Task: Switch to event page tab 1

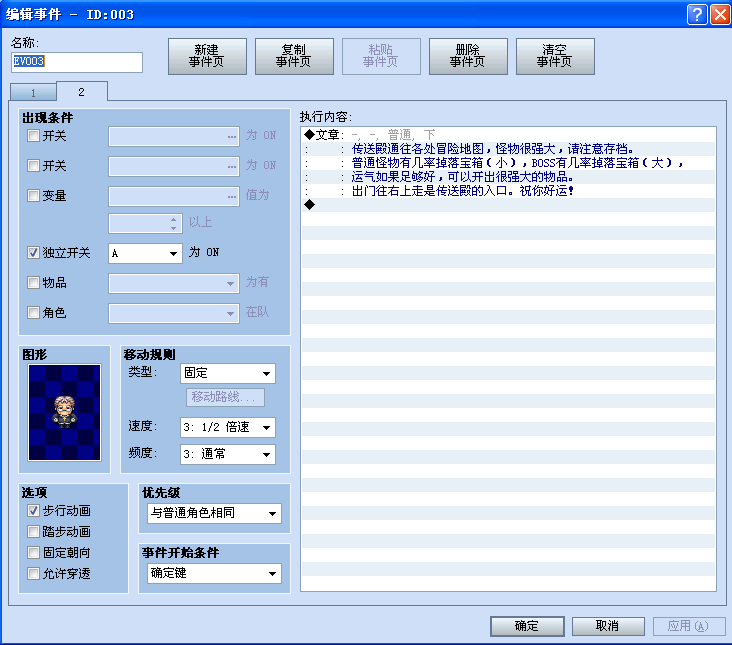Action: [x=33, y=92]
